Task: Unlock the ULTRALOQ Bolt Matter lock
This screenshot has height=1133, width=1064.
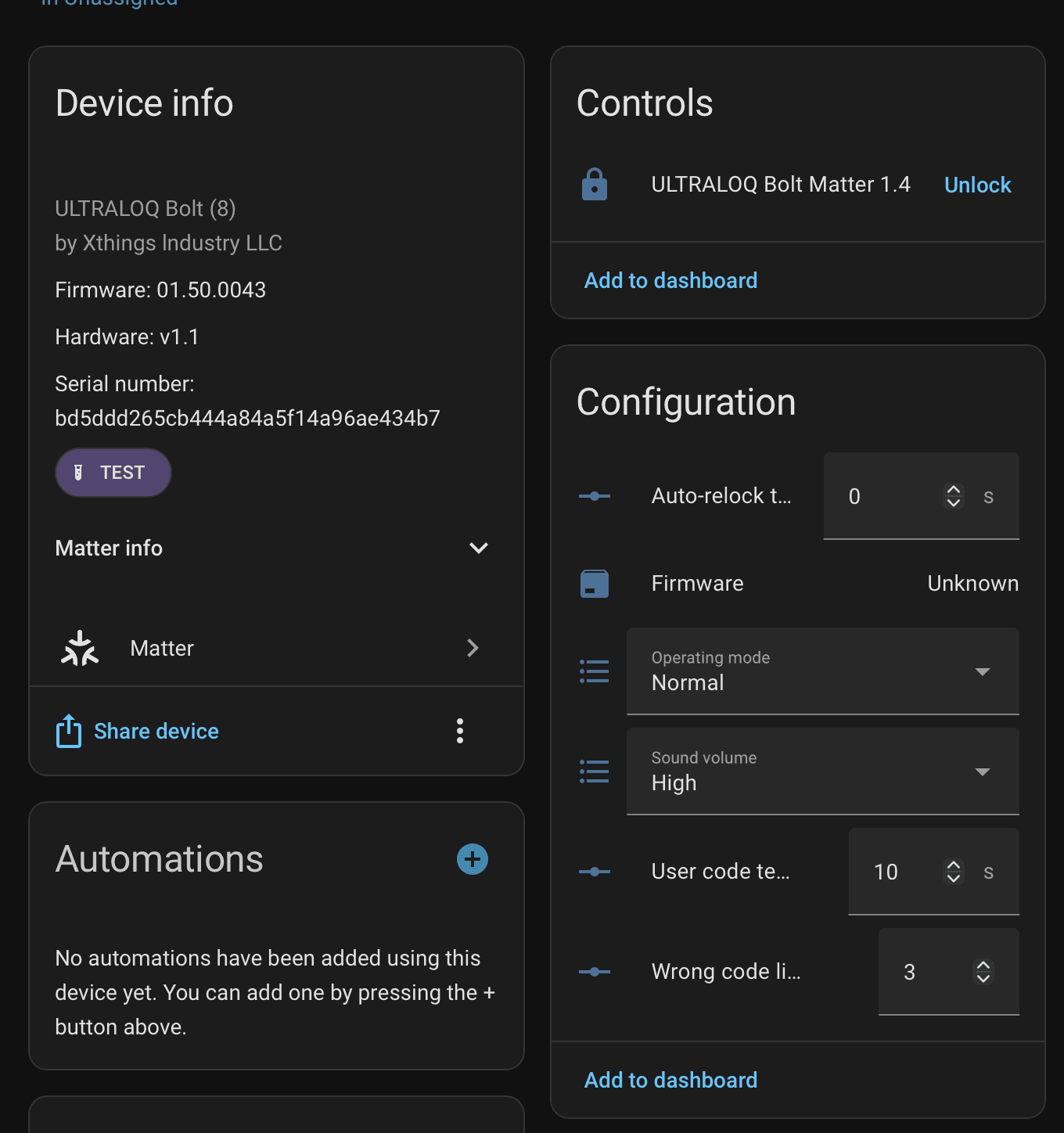Action: [977, 185]
